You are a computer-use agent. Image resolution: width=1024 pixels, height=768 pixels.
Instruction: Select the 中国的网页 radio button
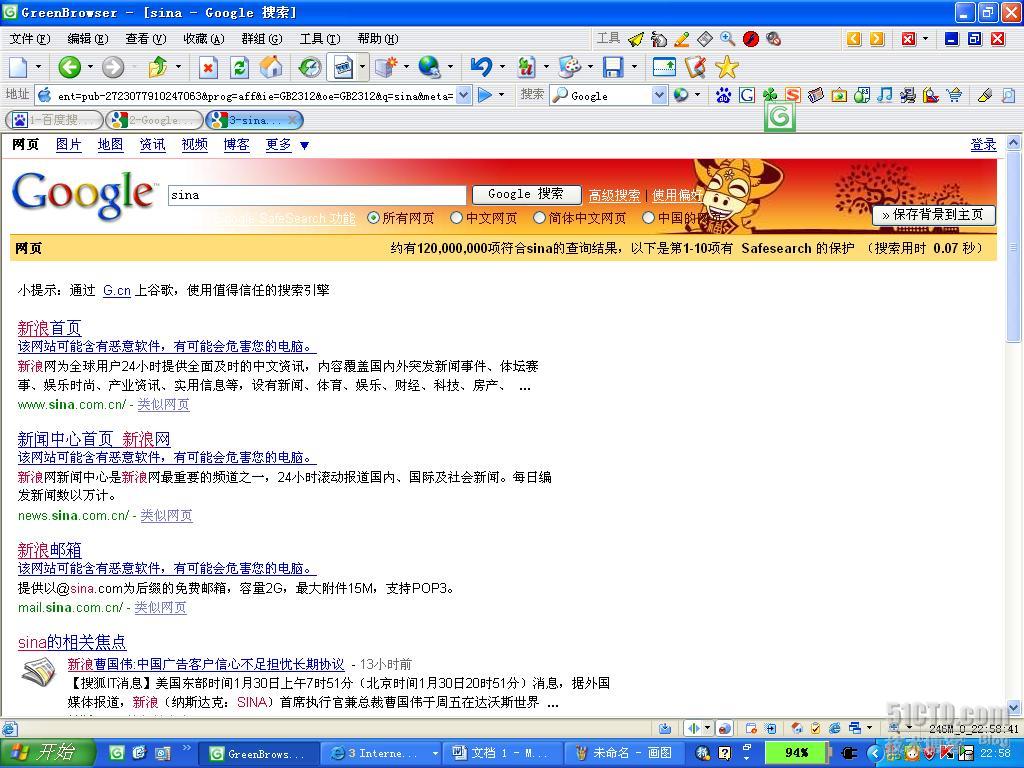(x=648, y=218)
